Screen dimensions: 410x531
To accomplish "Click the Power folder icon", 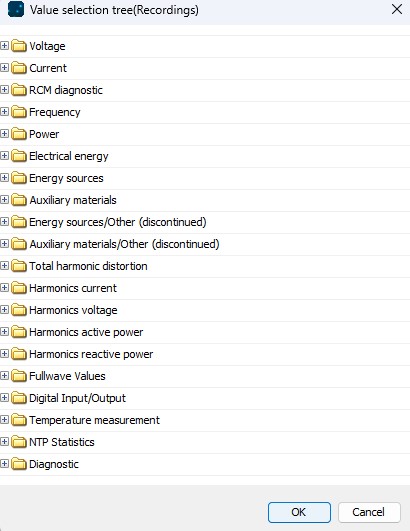I will point(19,134).
